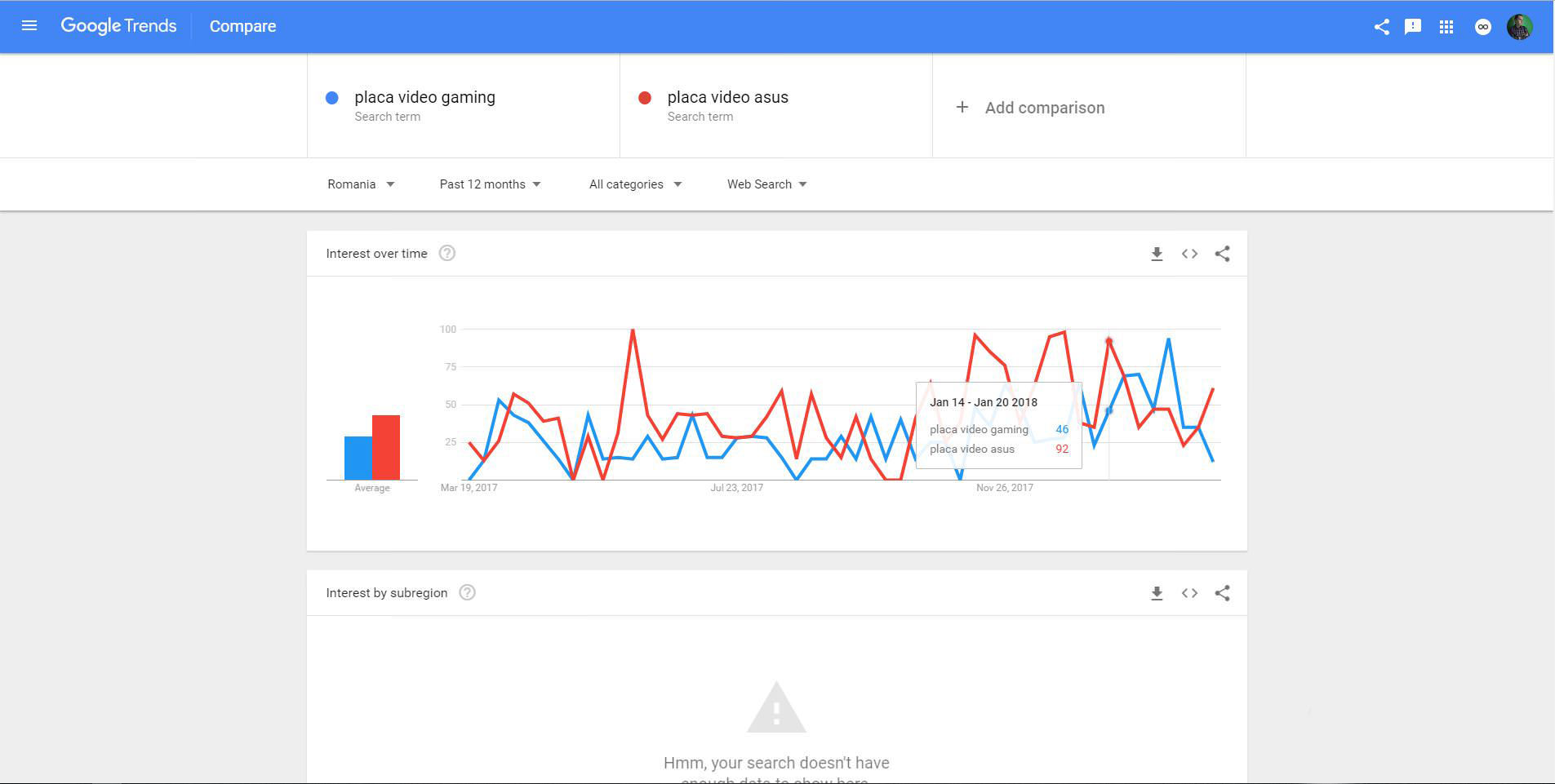Click the share icon in top header

pyautogui.click(x=1381, y=27)
